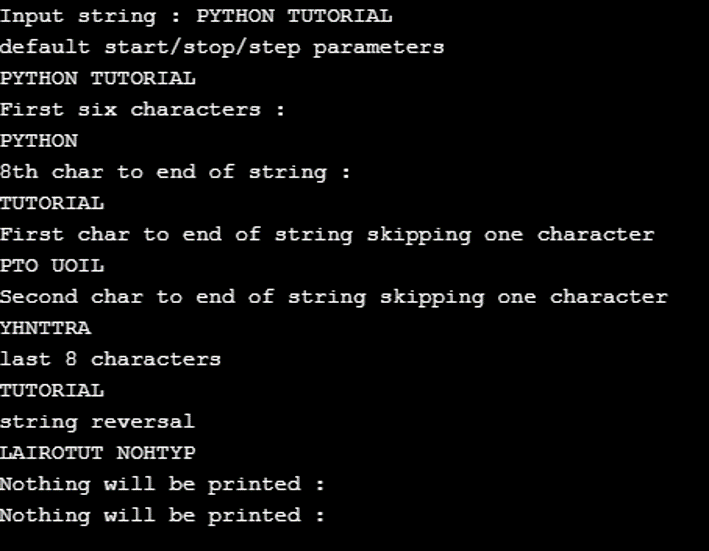Click the 'default start/stop/step parameters' line

222,47
